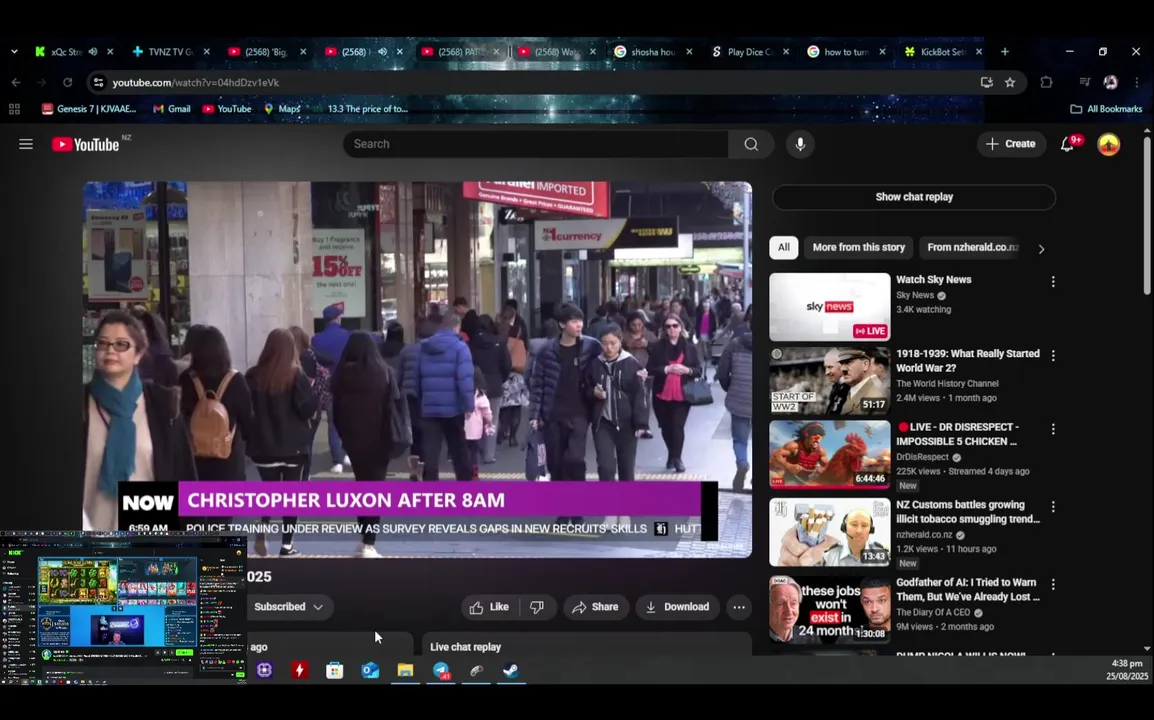Image resolution: width=1154 pixels, height=720 pixels.
Task: Click the install/cast icon in the address bar
Action: (x=986, y=82)
